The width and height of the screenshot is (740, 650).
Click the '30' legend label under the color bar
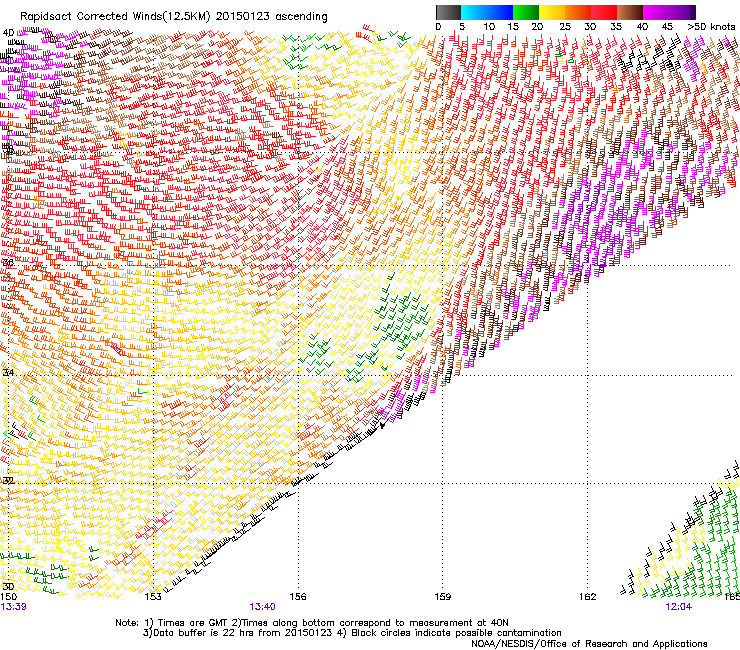(x=590, y=27)
